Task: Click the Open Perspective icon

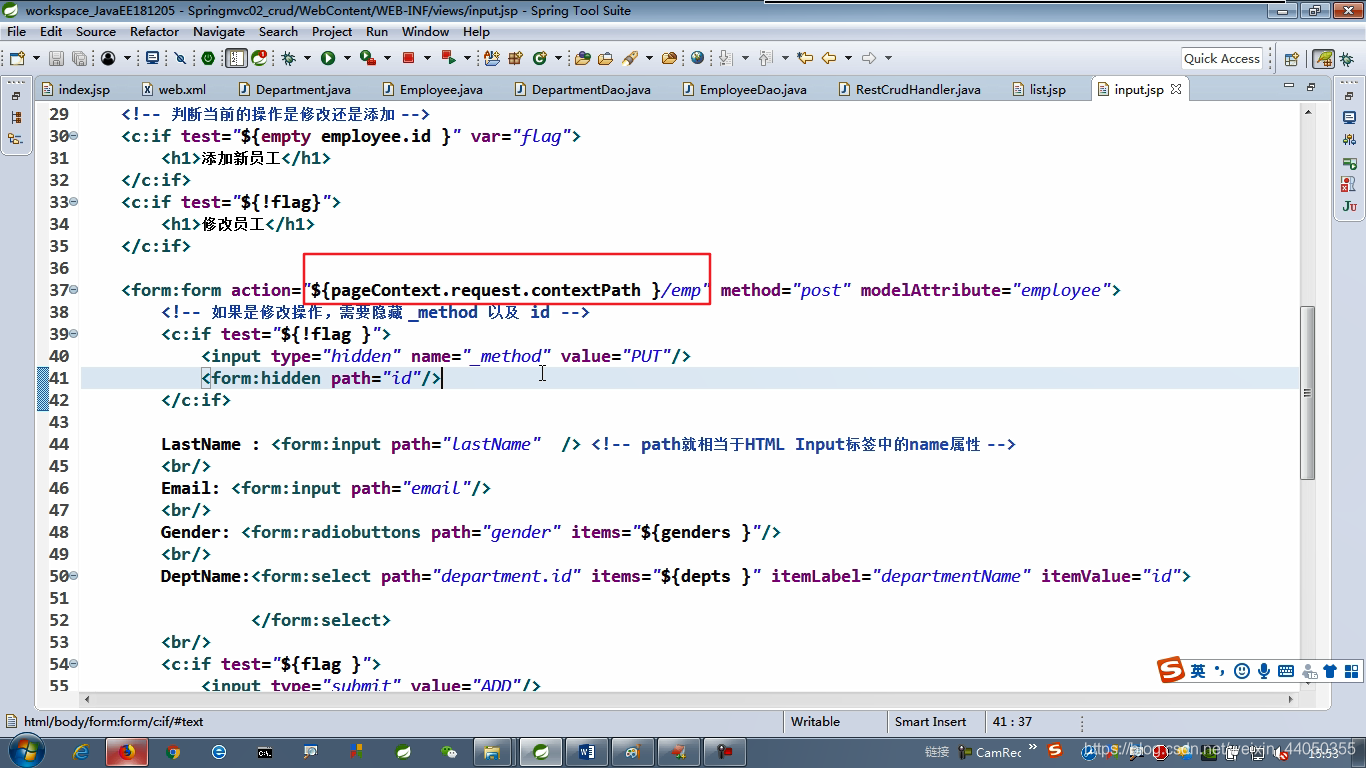Action: [x=1291, y=59]
